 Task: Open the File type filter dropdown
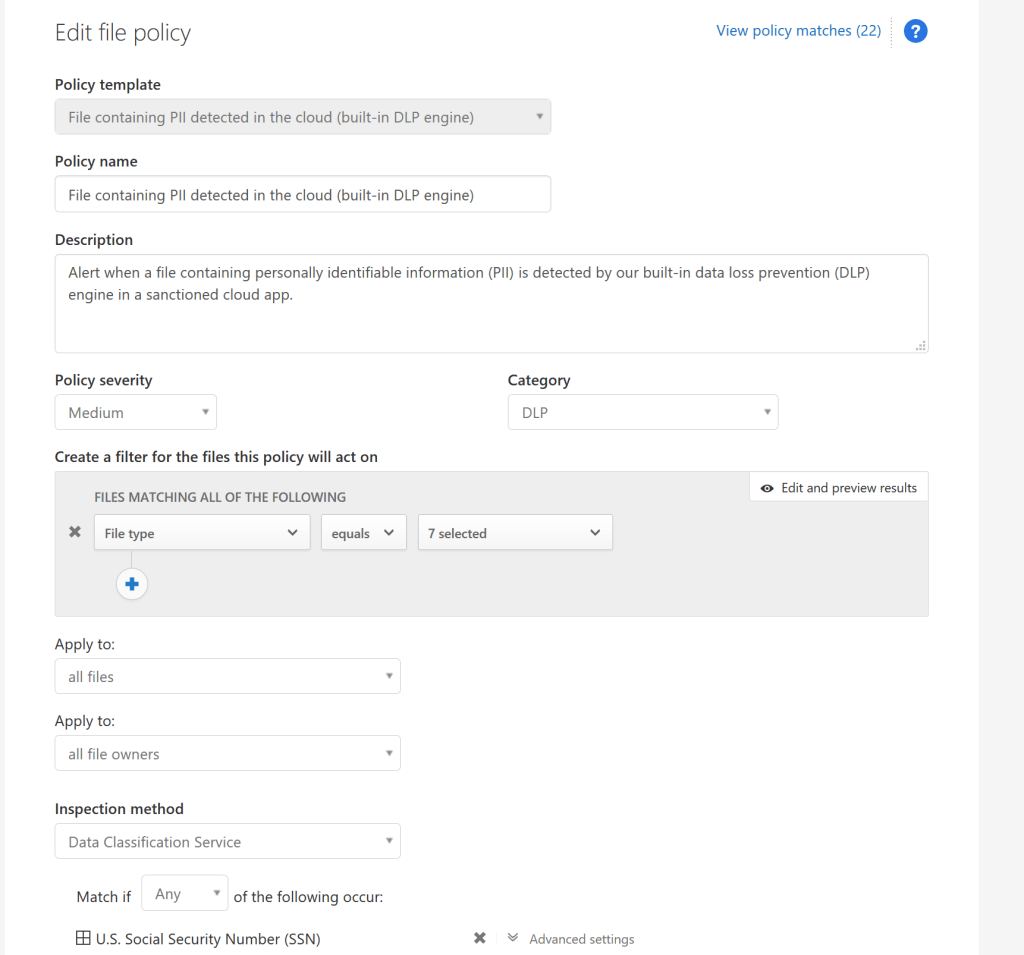tap(202, 533)
